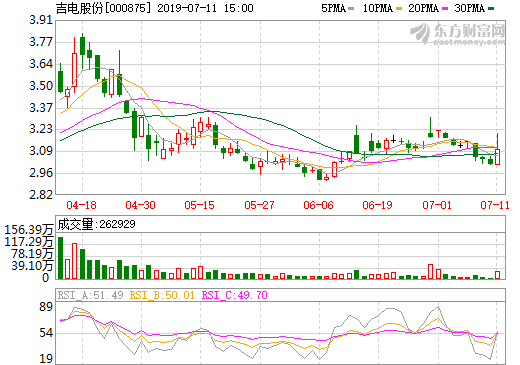This screenshot has height=365, width=520.
Task: Click the RSI_C:49.70 indicator label
Action: coord(235,295)
